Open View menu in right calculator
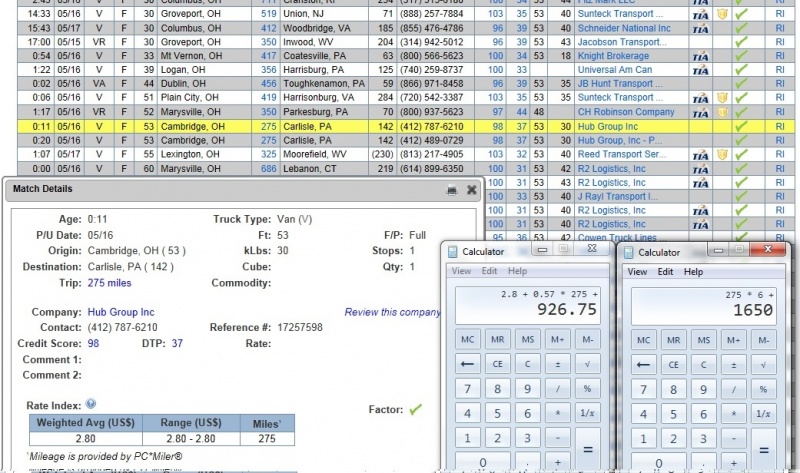This screenshot has height=473, width=800. tap(637, 271)
